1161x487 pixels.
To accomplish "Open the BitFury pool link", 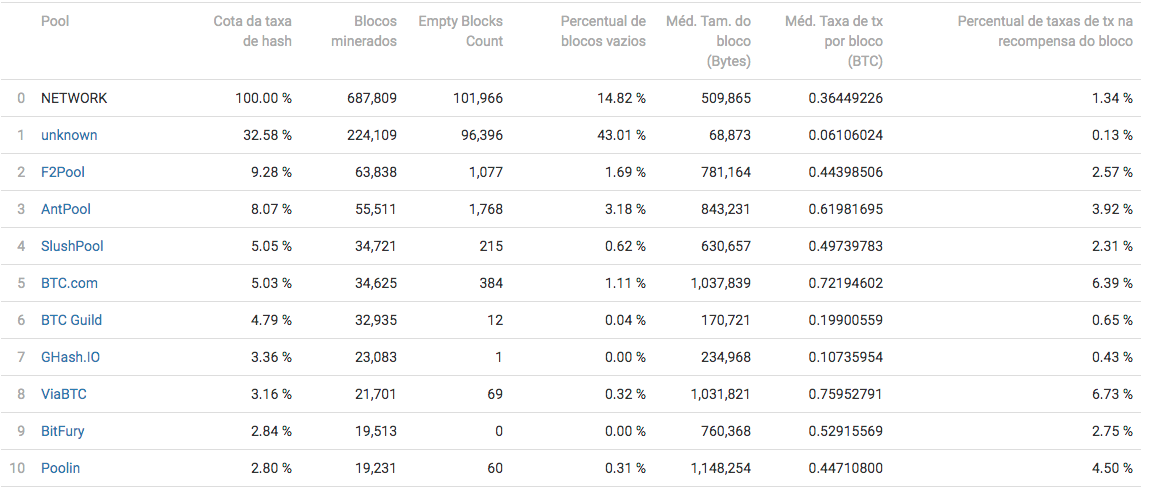I will pyautogui.click(x=63, y=431).
